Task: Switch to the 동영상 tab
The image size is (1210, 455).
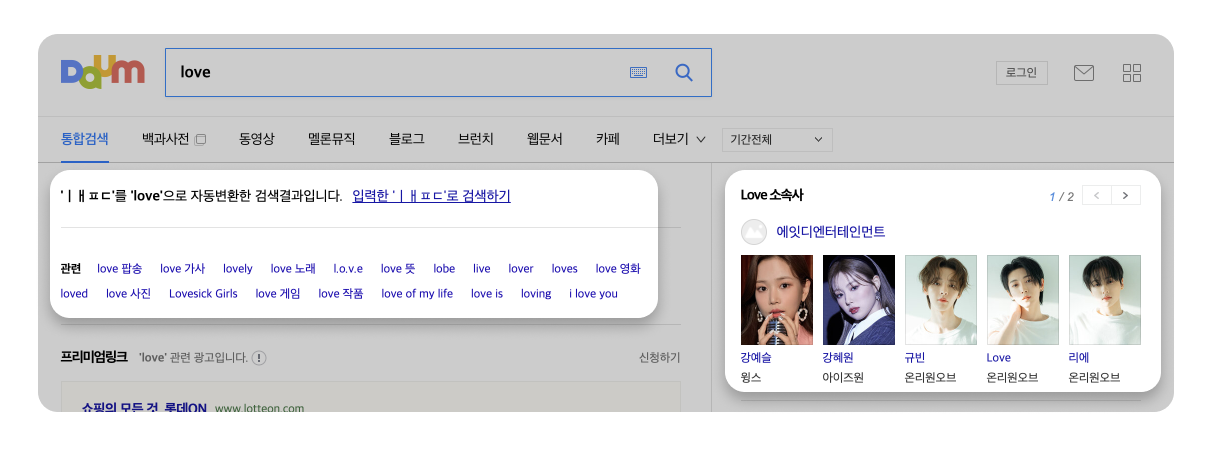Action: click(257, 139)
